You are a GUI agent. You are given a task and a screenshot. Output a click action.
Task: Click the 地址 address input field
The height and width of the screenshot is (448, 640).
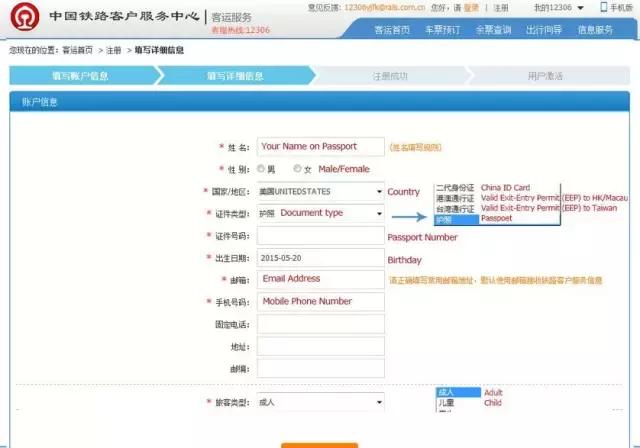(321, 346)
